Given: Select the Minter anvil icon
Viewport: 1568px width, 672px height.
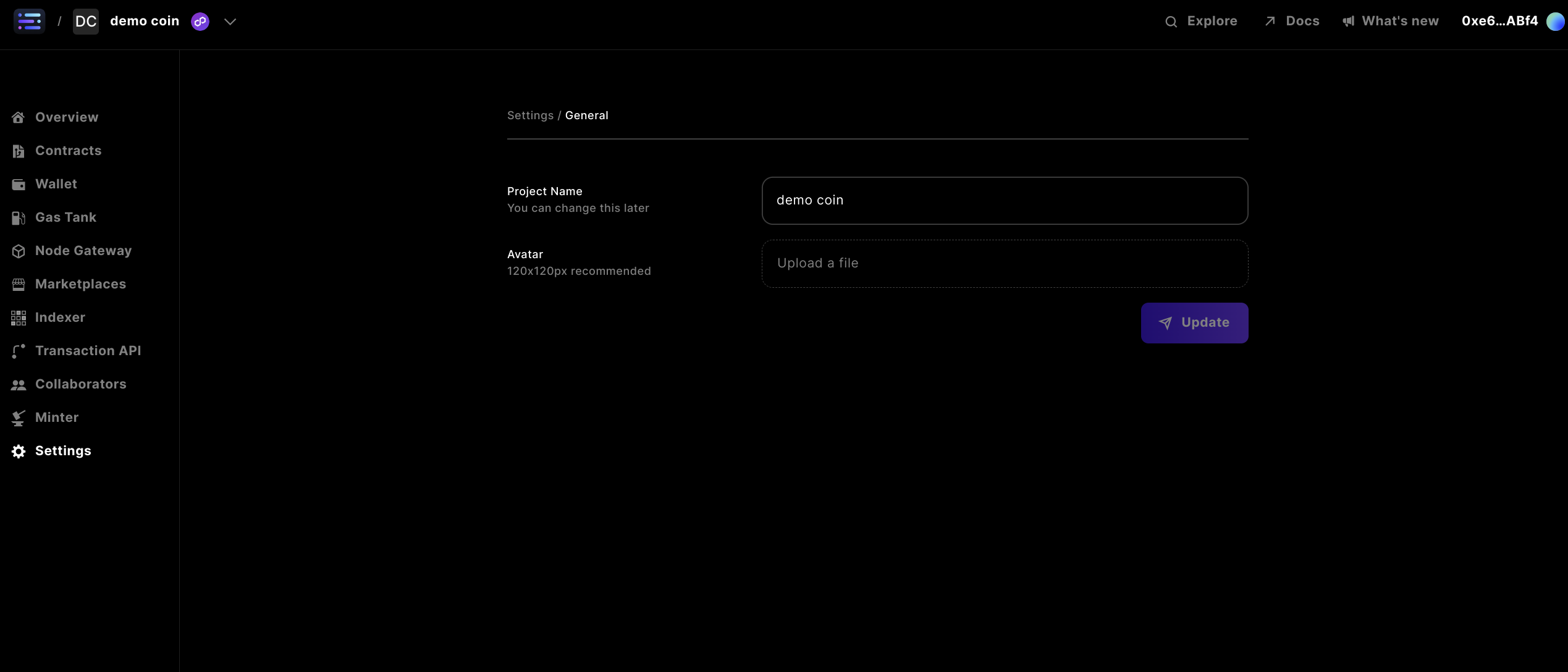Looking at the screenshot, I should [18, 417].
